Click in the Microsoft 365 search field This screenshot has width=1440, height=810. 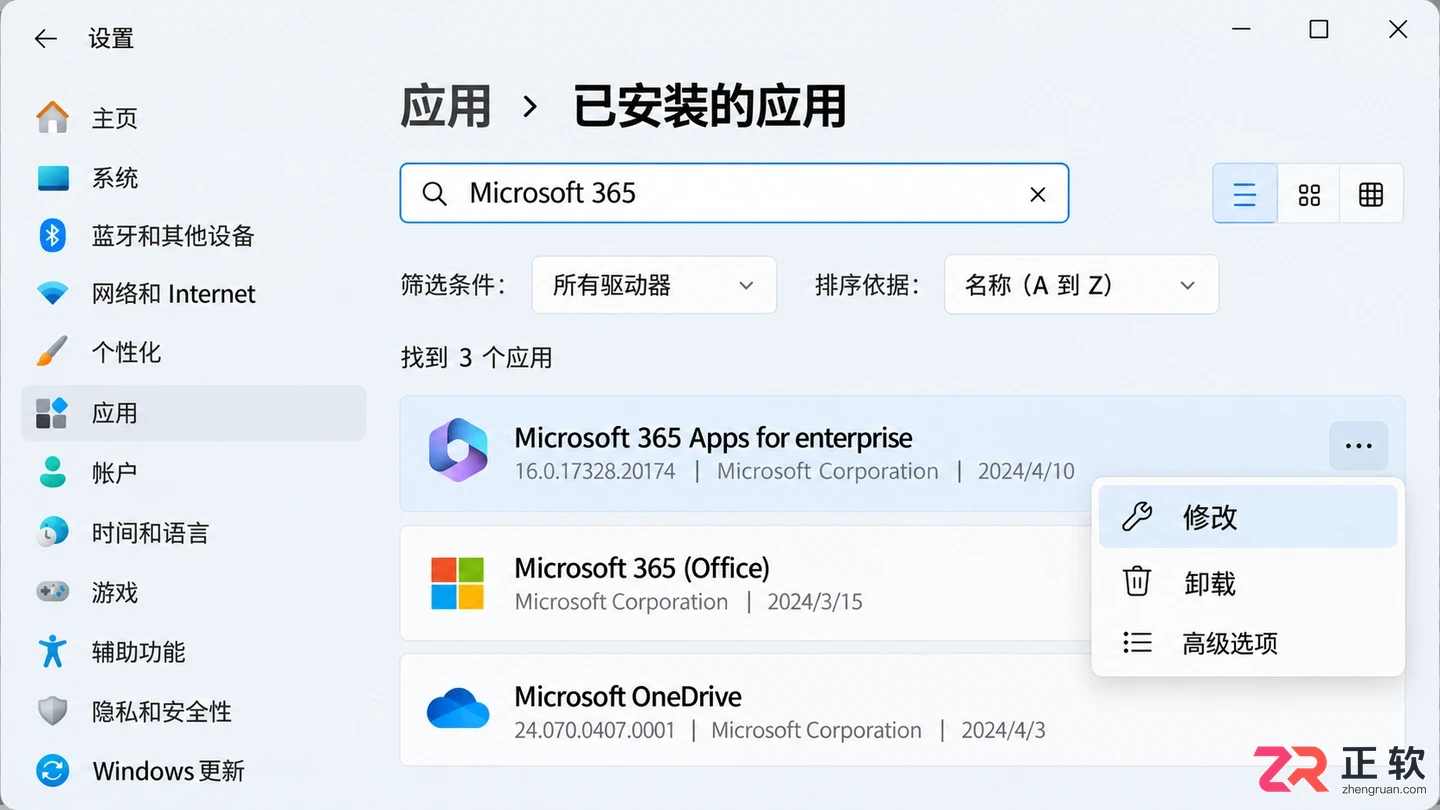pyautogui.click(x=734, y=194)
